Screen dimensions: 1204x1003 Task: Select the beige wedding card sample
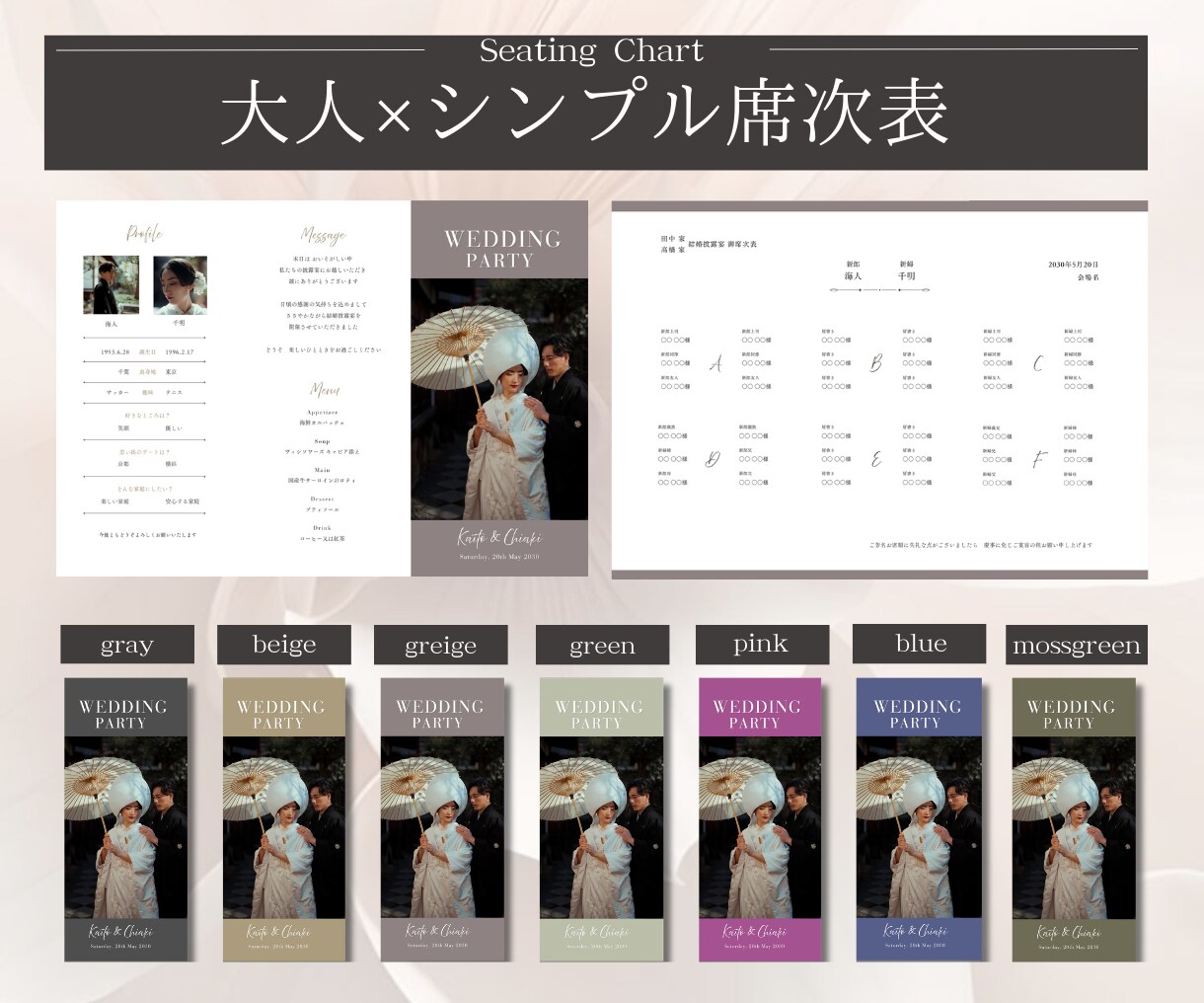click(284, 819)
